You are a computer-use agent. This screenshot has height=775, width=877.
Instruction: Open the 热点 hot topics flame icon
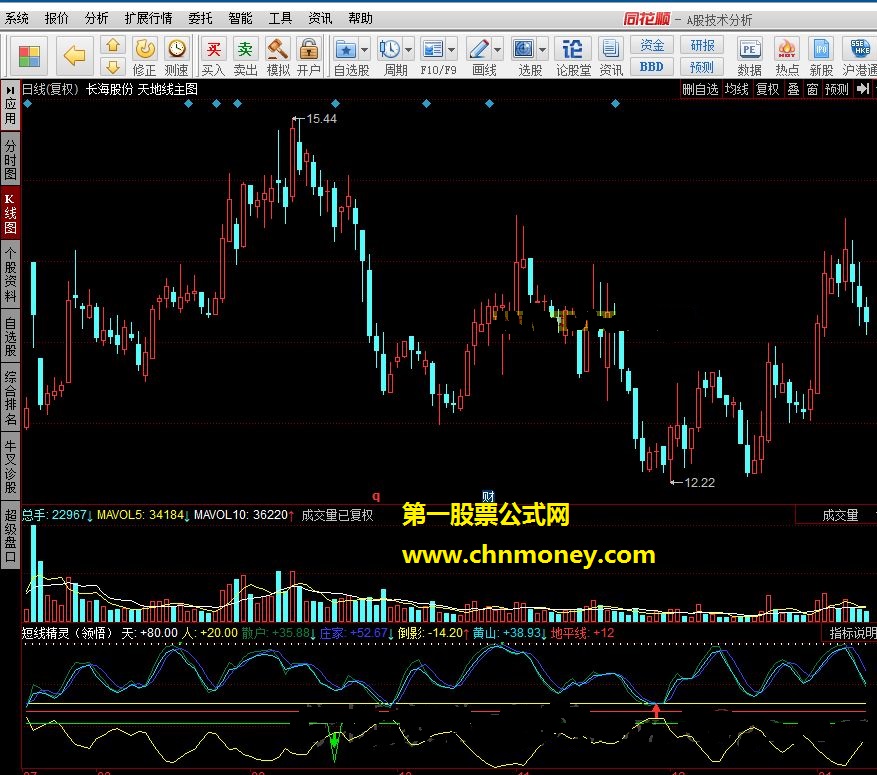coord(787,56)
